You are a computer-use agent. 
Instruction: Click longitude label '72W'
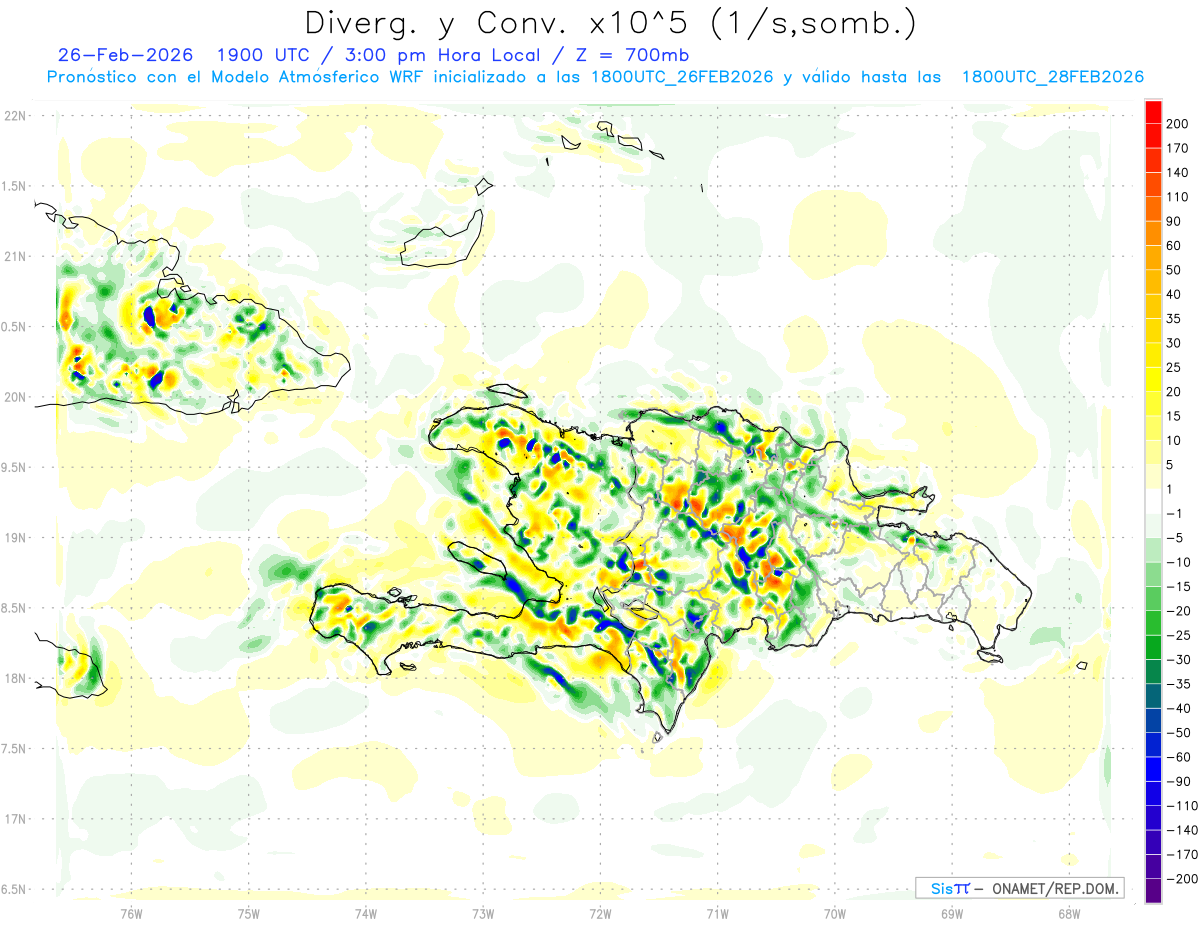click(x=600, y=913)
